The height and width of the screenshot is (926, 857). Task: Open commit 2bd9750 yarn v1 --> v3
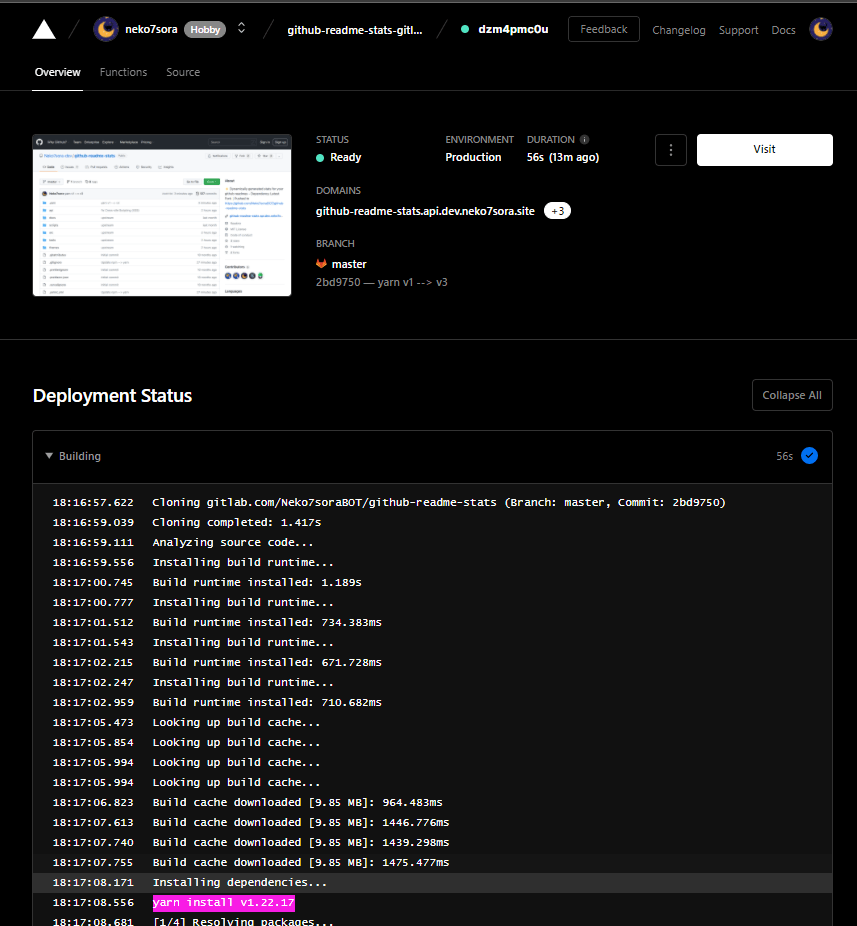(382, 282)
